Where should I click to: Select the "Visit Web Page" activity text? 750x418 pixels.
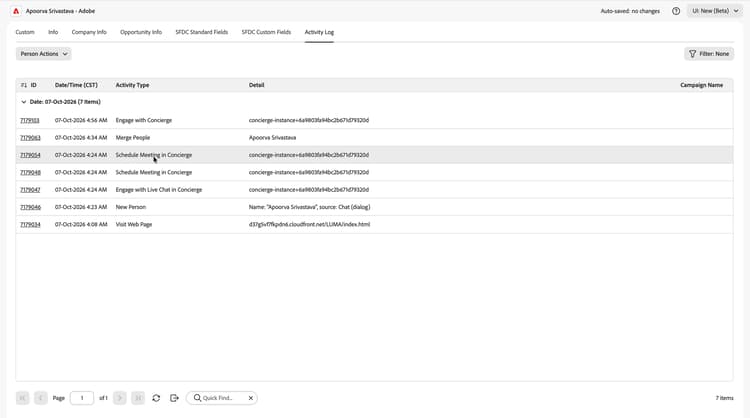[x=133, y=224]
